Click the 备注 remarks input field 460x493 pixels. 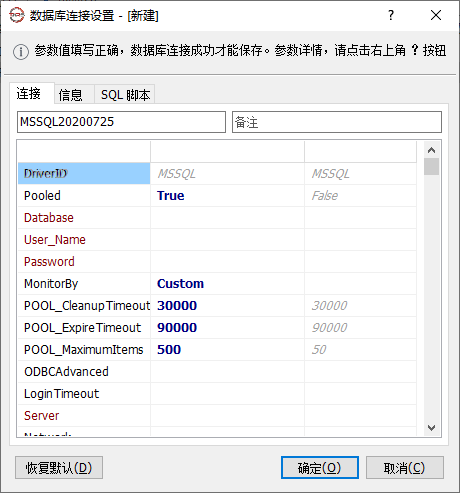337,122
